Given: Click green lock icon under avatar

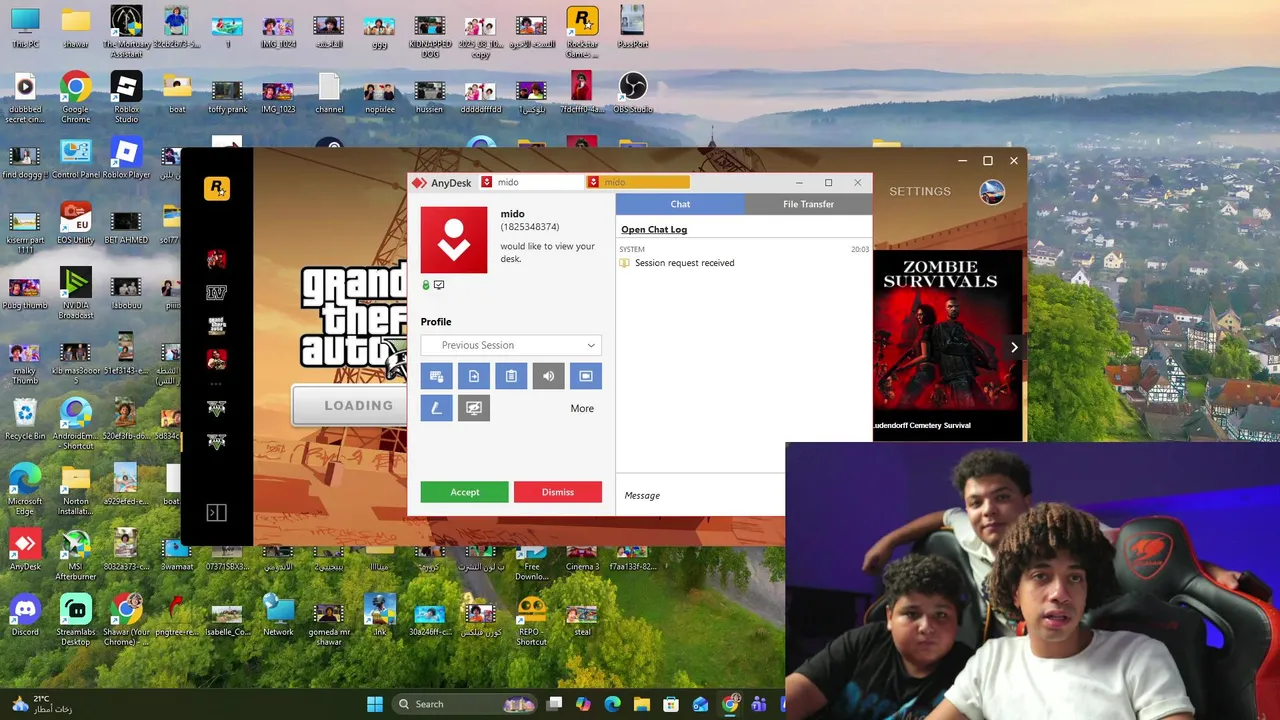Looking at the screenshot, I should pyautogui.click(x=426, y=285).
